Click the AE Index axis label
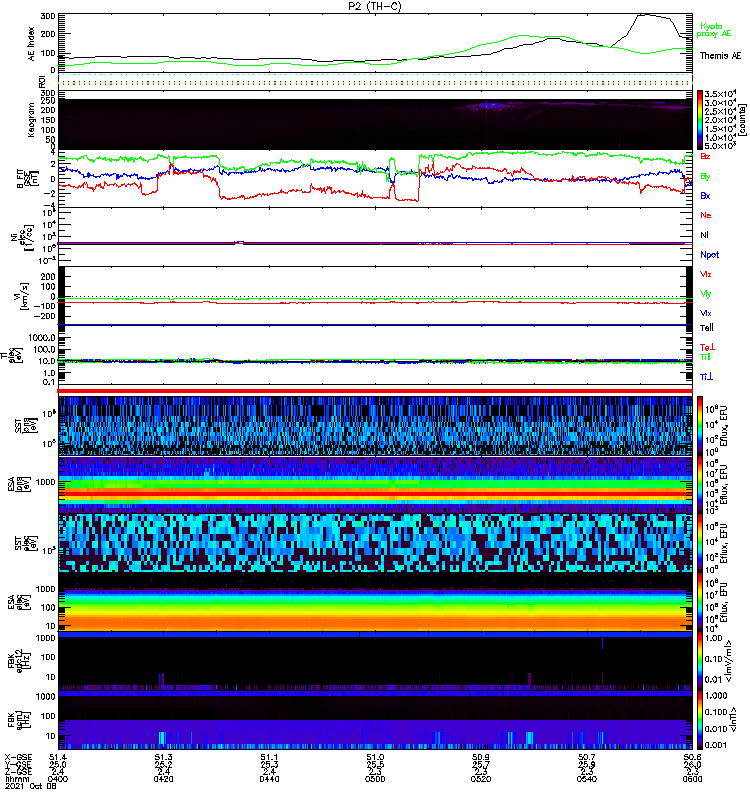The height and width of the screenshot is (800, 750). (32, 43)
